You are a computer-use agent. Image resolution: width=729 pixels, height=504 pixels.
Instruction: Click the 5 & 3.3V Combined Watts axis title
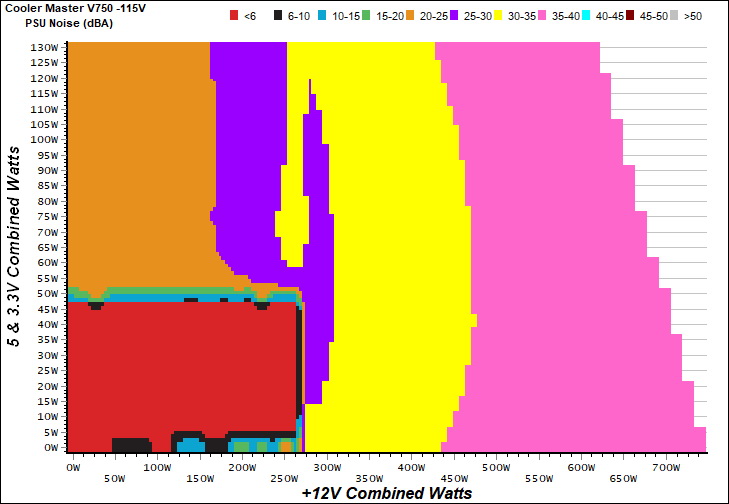pos(13,245)
